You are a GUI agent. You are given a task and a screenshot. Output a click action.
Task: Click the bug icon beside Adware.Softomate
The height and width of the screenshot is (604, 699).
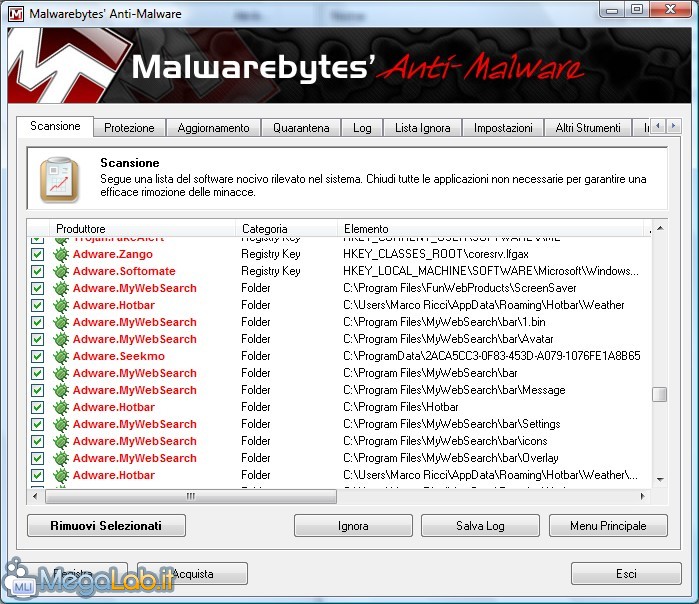click(61, 271)
